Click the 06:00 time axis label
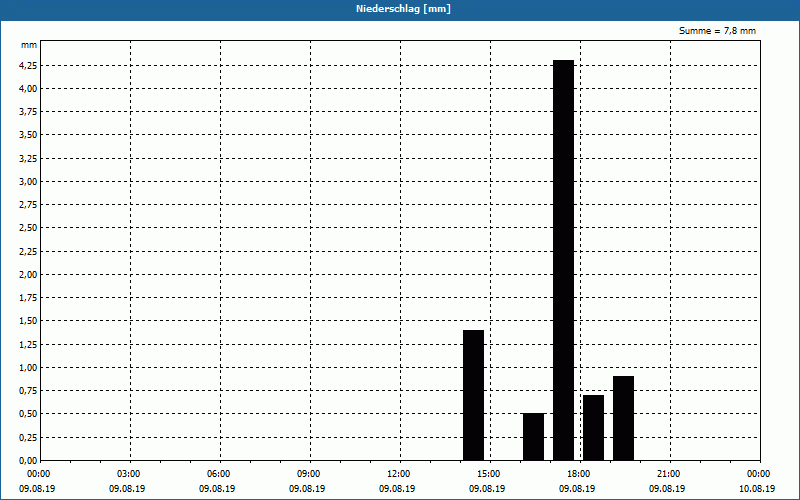 (218, 474)
